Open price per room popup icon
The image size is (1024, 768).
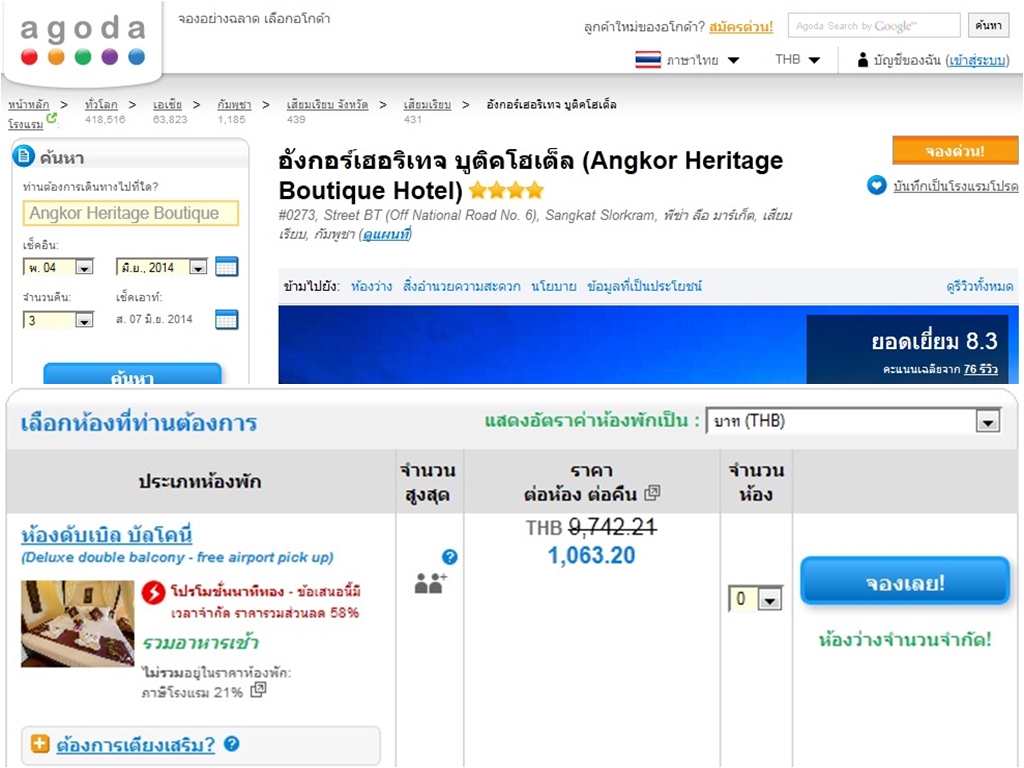pos(652,493)
